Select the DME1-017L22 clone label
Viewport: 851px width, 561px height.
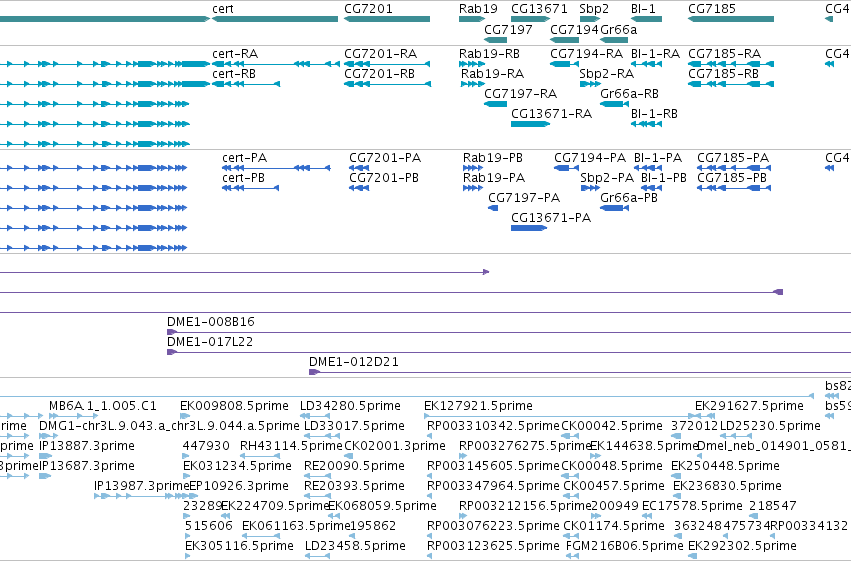pos(210,342)
